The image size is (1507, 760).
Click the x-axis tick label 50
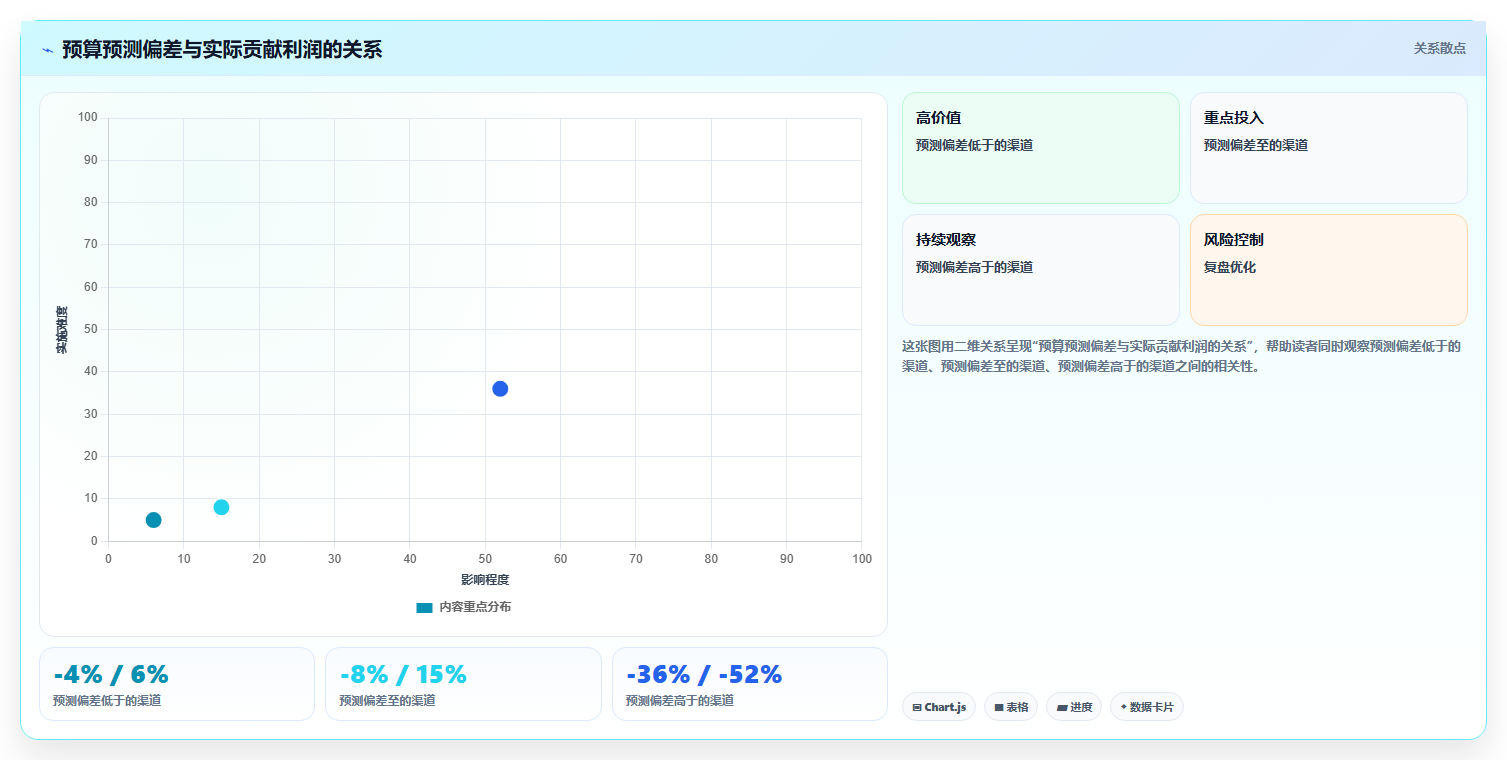(485, 558)
